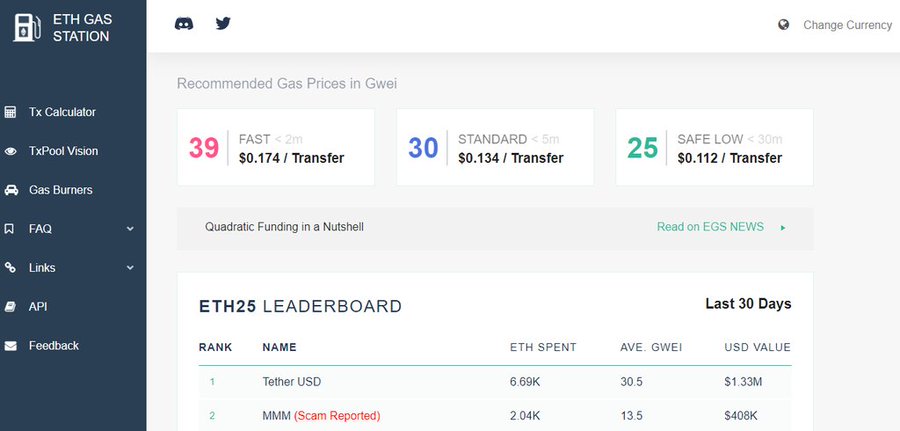Viewport: 900px width, 431px height.
Task: Expand the FAQ sidebar chevron
Action: (130, 228)
